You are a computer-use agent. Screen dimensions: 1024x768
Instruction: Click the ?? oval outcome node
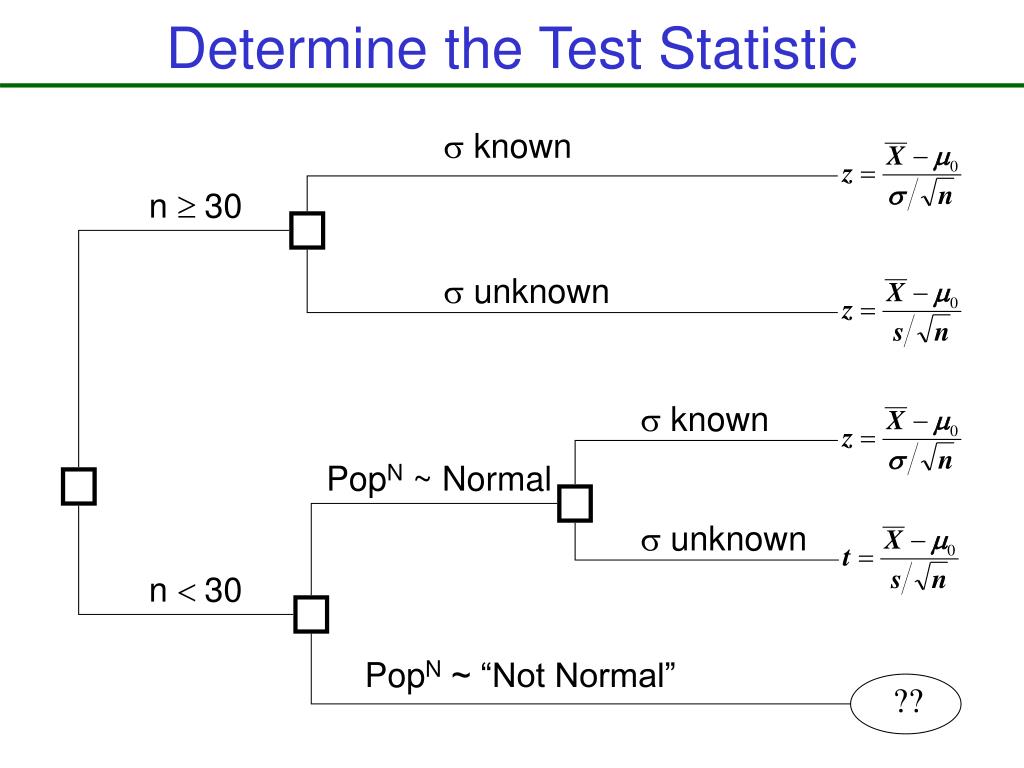coord(906,703)
